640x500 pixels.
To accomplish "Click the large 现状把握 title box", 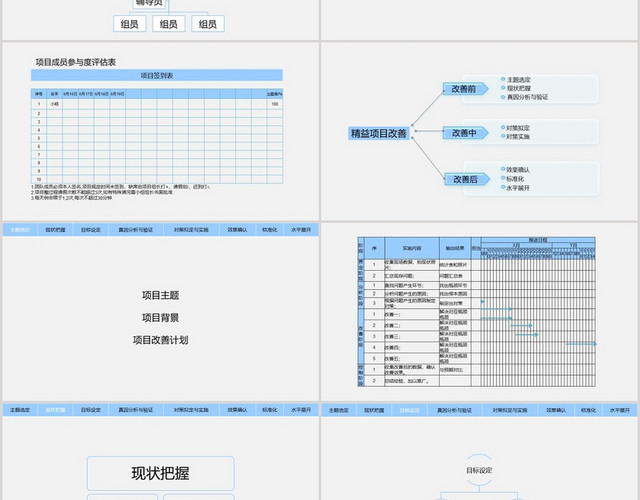I will [160, 473].
